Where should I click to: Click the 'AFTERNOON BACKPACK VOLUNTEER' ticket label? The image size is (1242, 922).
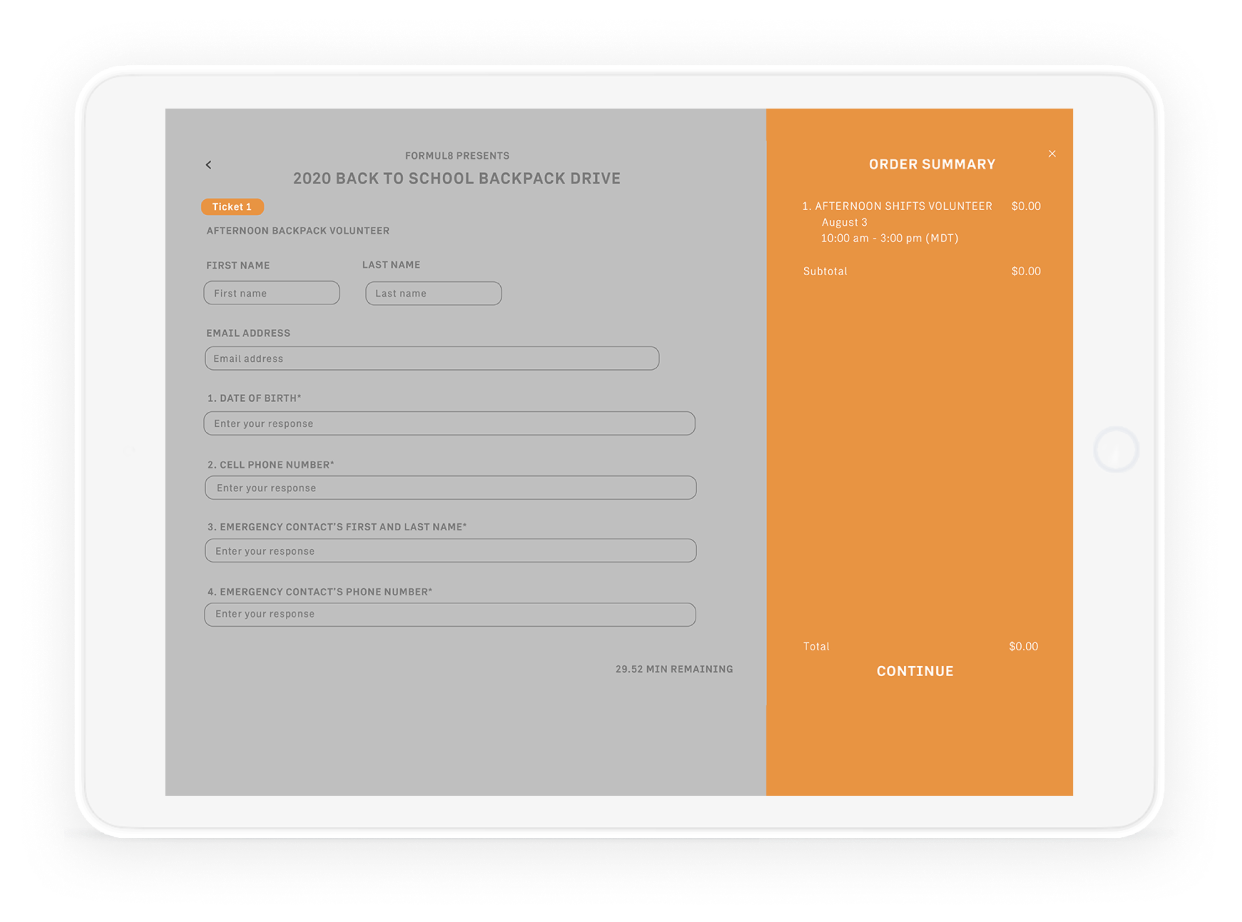298,231
